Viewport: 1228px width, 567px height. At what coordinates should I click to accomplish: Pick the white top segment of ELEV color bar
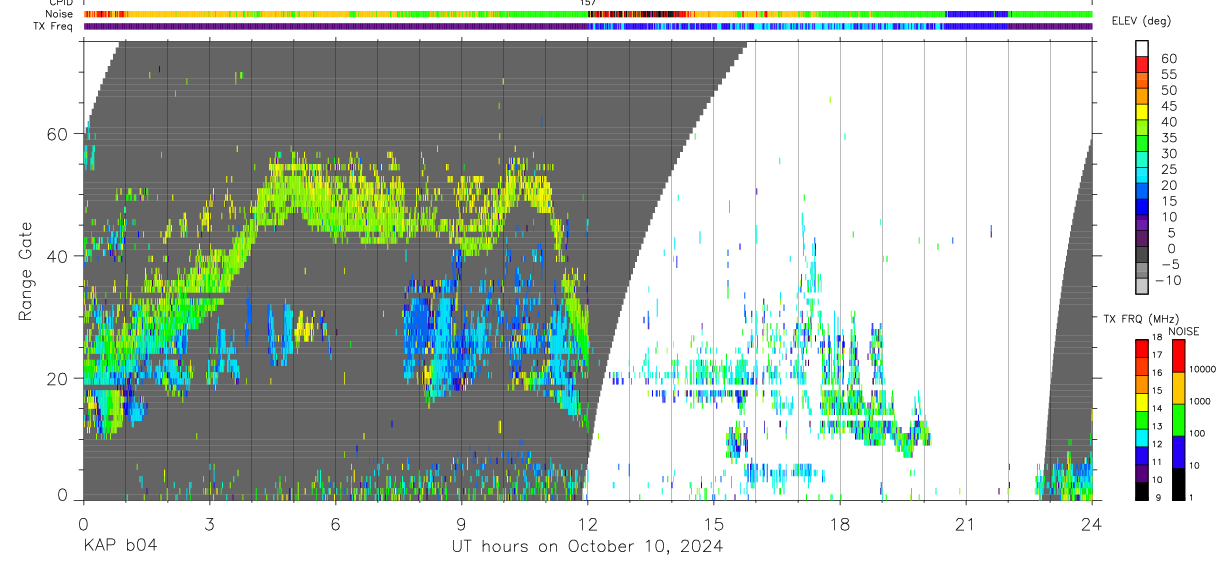tap(1142, 49)
